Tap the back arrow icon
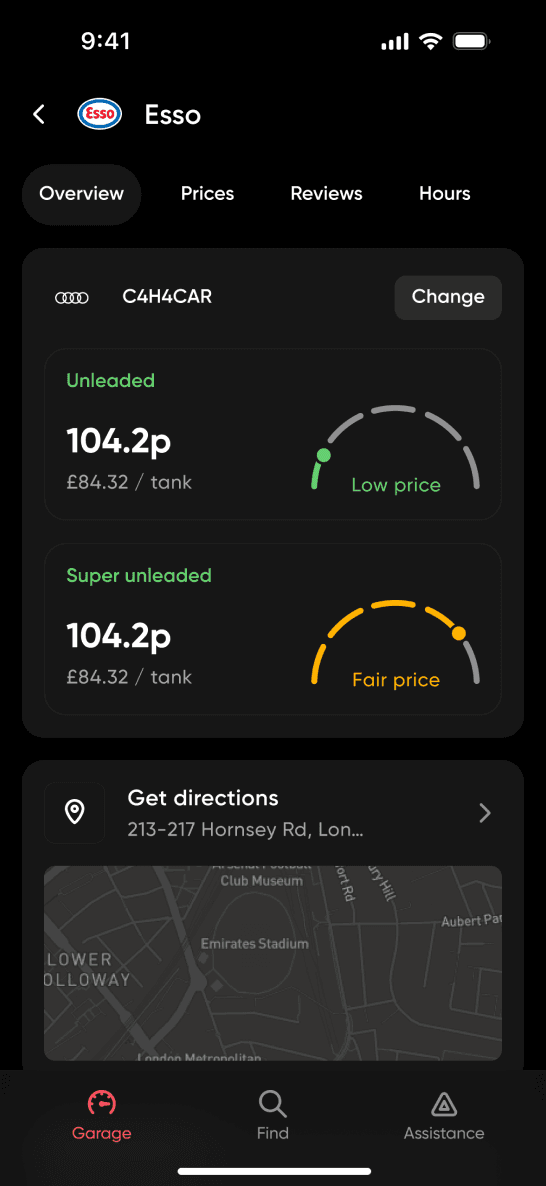This screenshot has width=546, height=1186. point(39,115)
